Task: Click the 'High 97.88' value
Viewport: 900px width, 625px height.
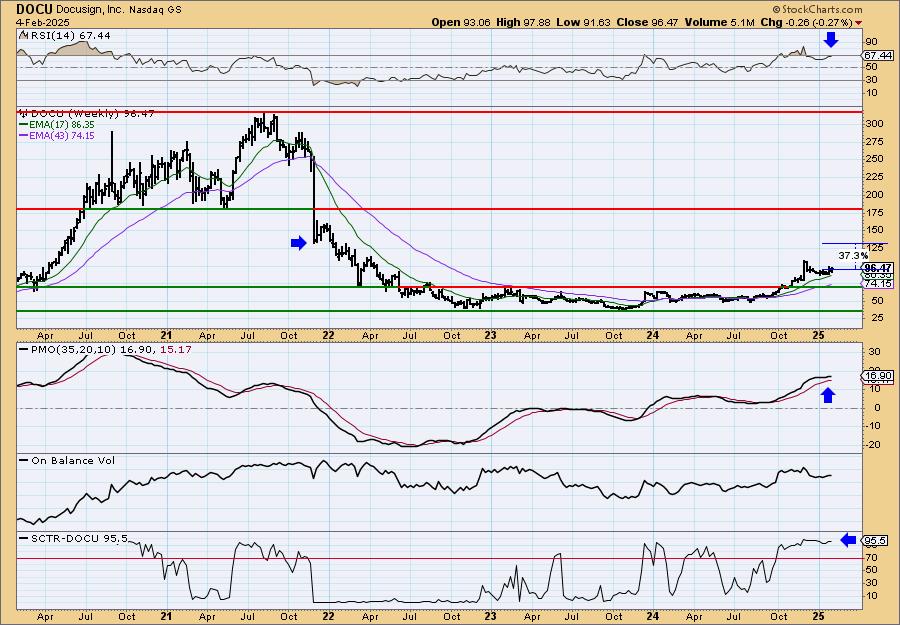Action: coord(523,22)
